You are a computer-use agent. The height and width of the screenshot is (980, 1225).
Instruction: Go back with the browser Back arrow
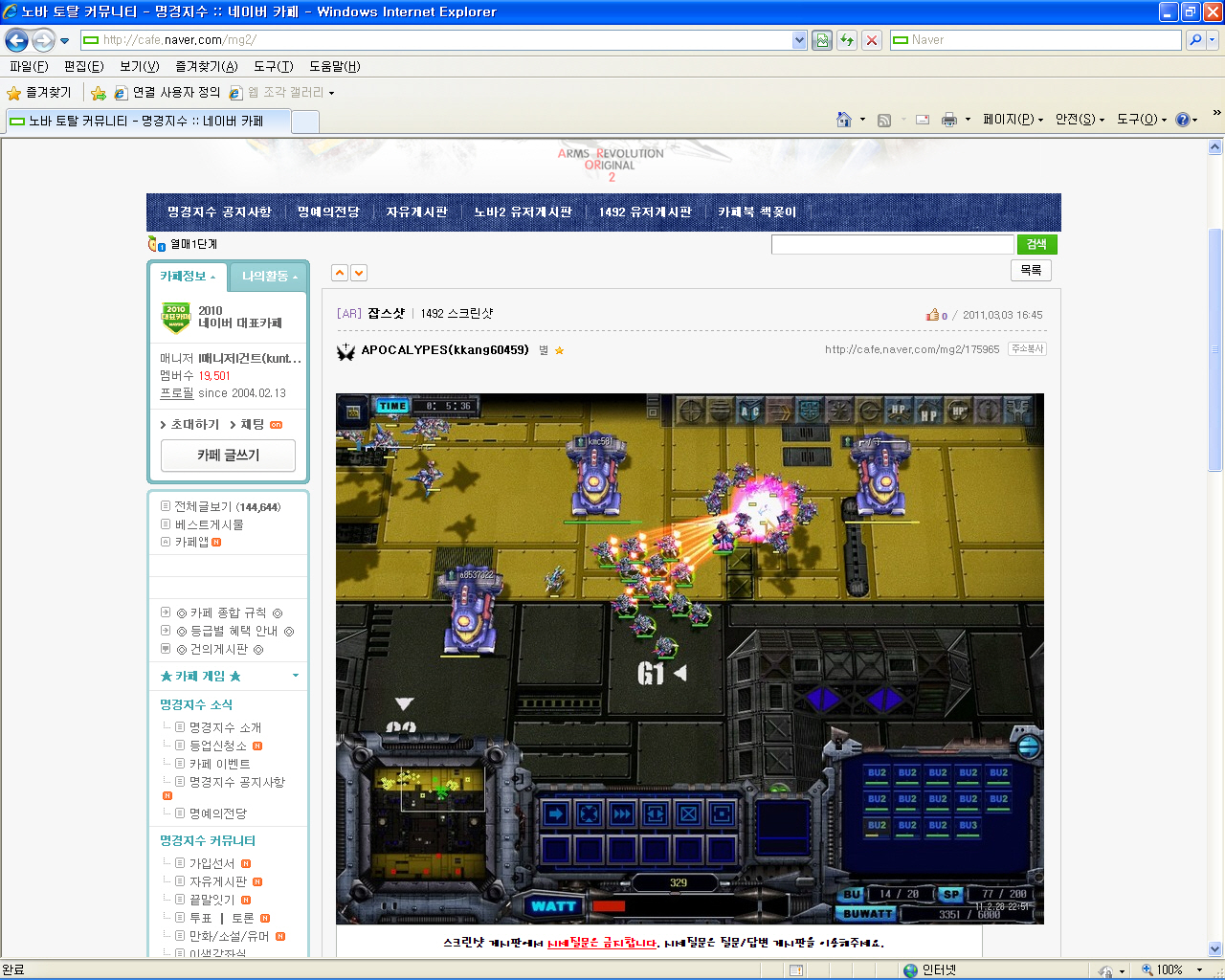tap(16, 40)
